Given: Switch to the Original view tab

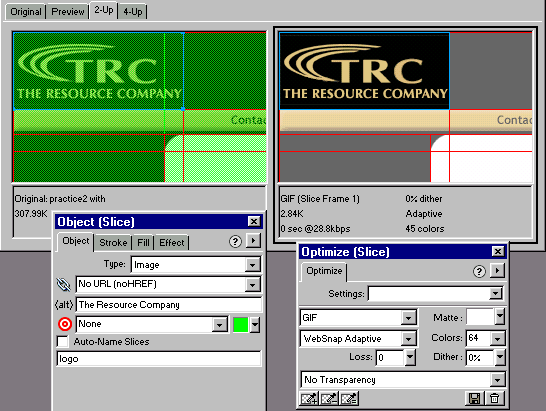Looking at the screenshot, I should coord(25,12).
